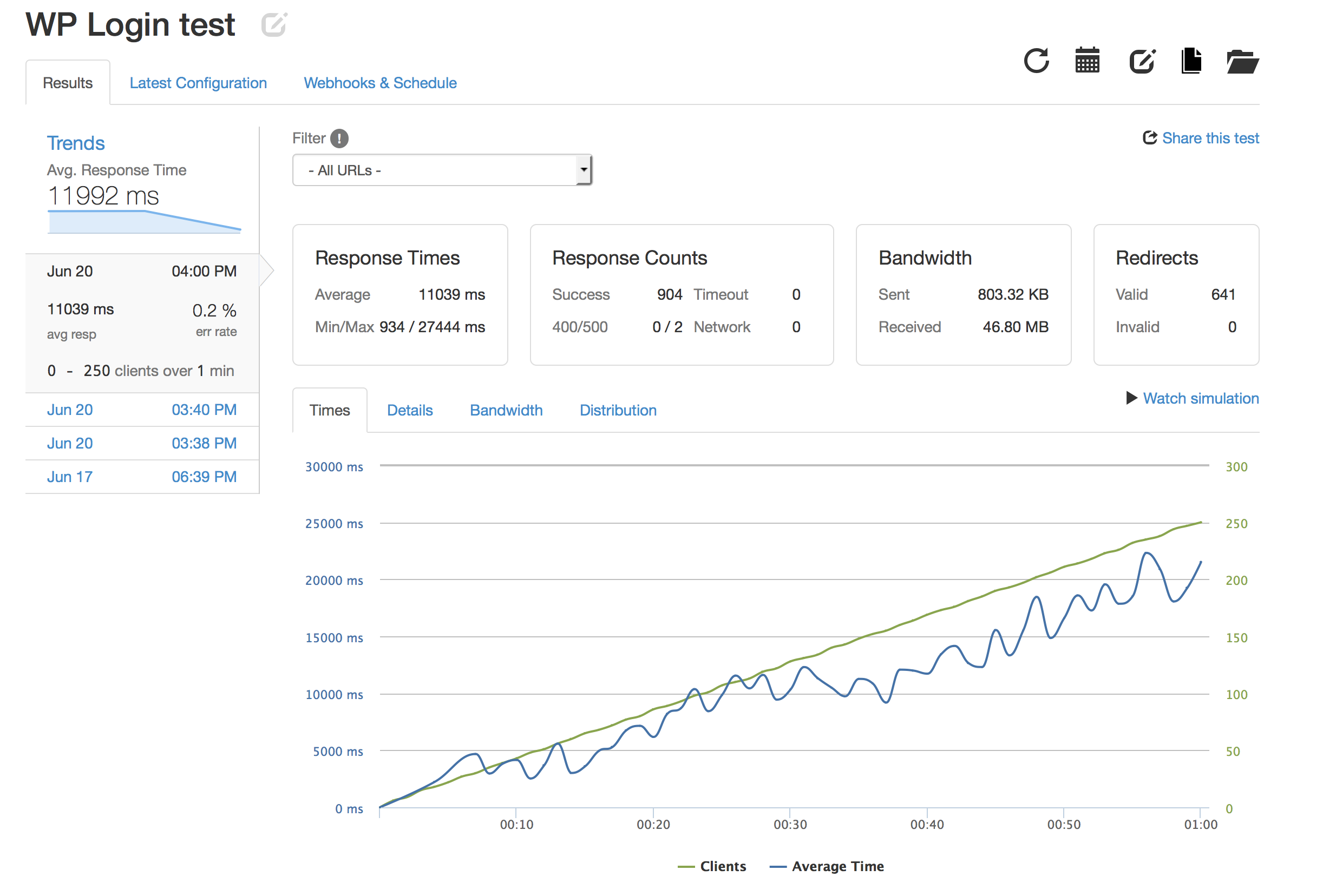The height and width of the screenshot is (896, 1336).
Task: Switch to the Bandwidth chart tab
Action: pos(506,410)
